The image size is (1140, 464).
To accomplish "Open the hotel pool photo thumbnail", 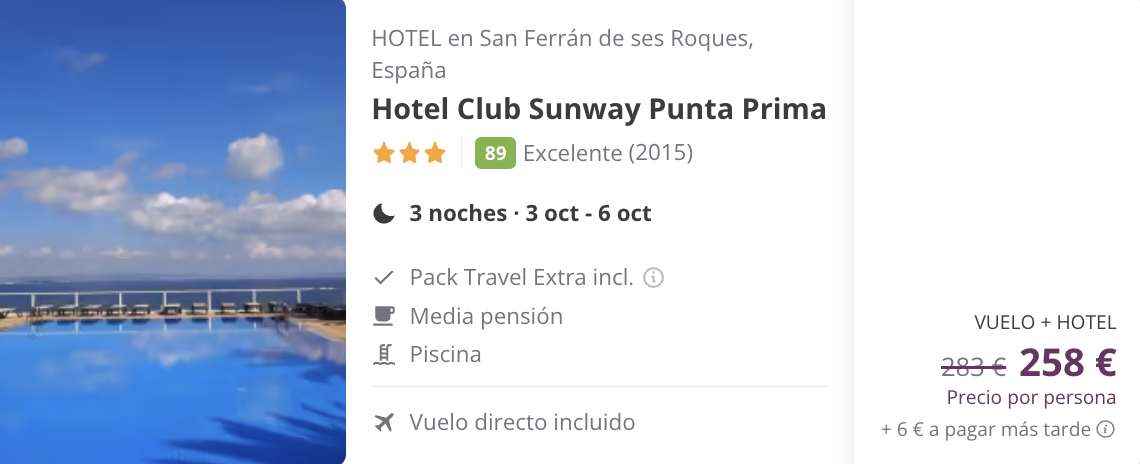I will [x=172, y=232].
